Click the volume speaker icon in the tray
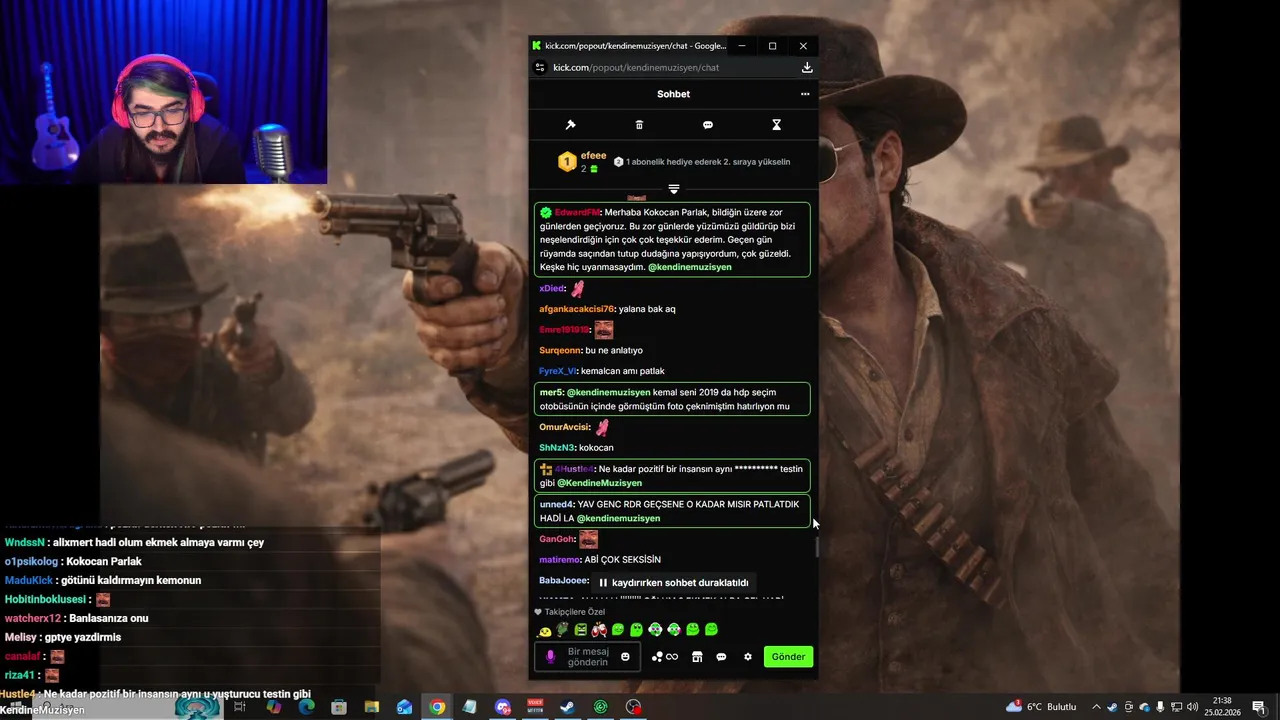Viewport: 1280px width, 720px height. pyautogui.click(x=1192, y=707)
